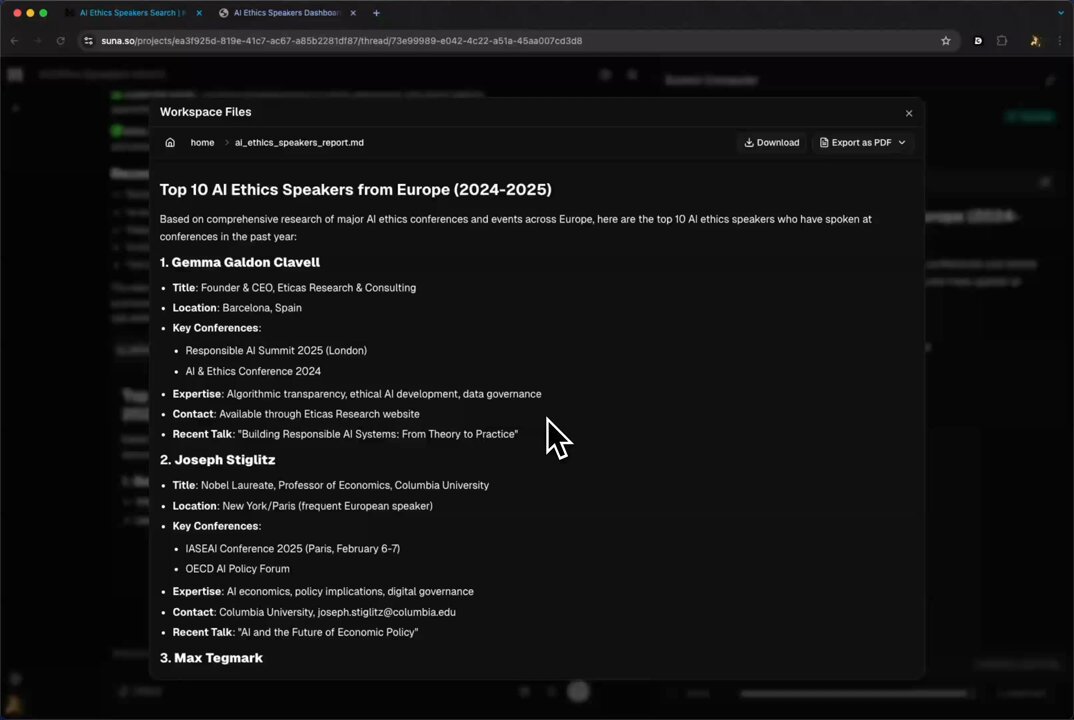Click the joseph.stiglitz@columbia.edu contact text

click(x=386, y=612)
